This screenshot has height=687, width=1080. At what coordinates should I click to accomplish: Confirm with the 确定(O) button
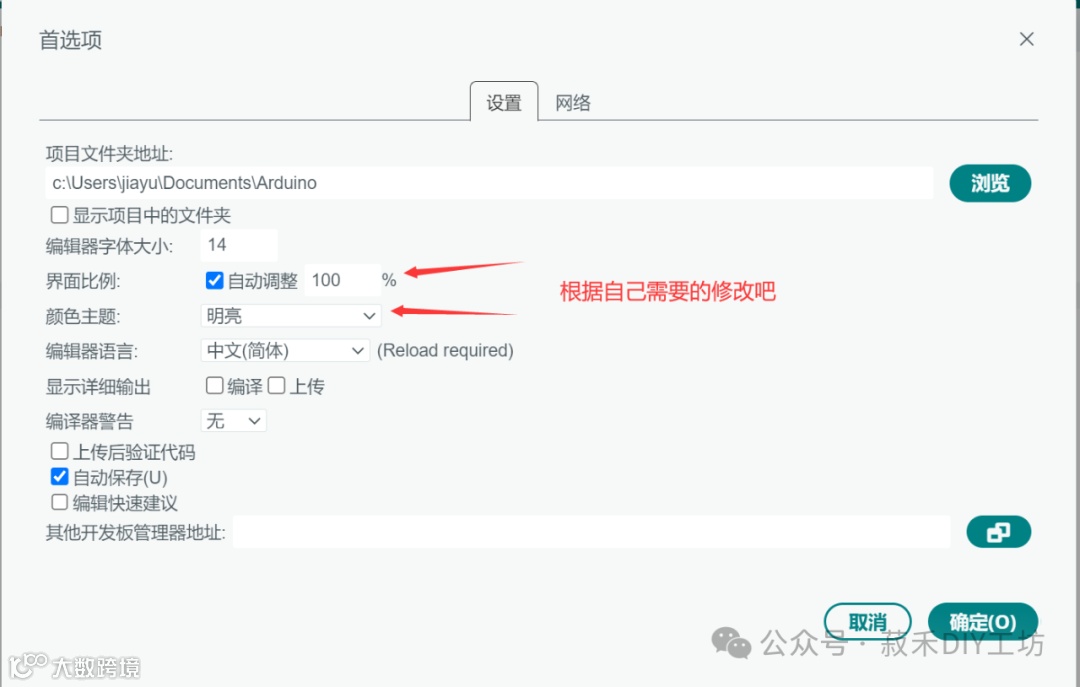(983, 622)
